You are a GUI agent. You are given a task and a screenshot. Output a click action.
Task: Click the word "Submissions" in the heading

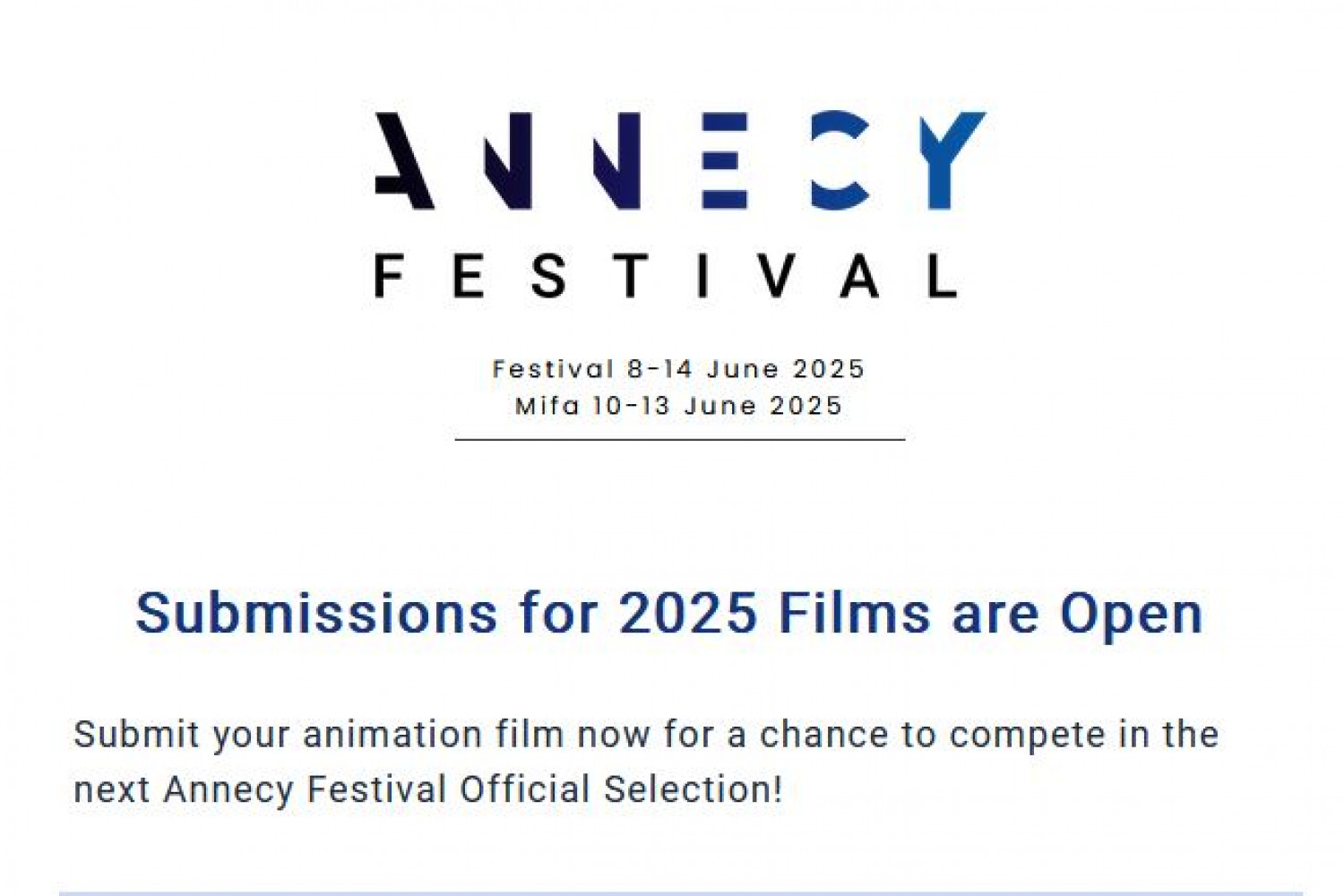pos(316,614)
